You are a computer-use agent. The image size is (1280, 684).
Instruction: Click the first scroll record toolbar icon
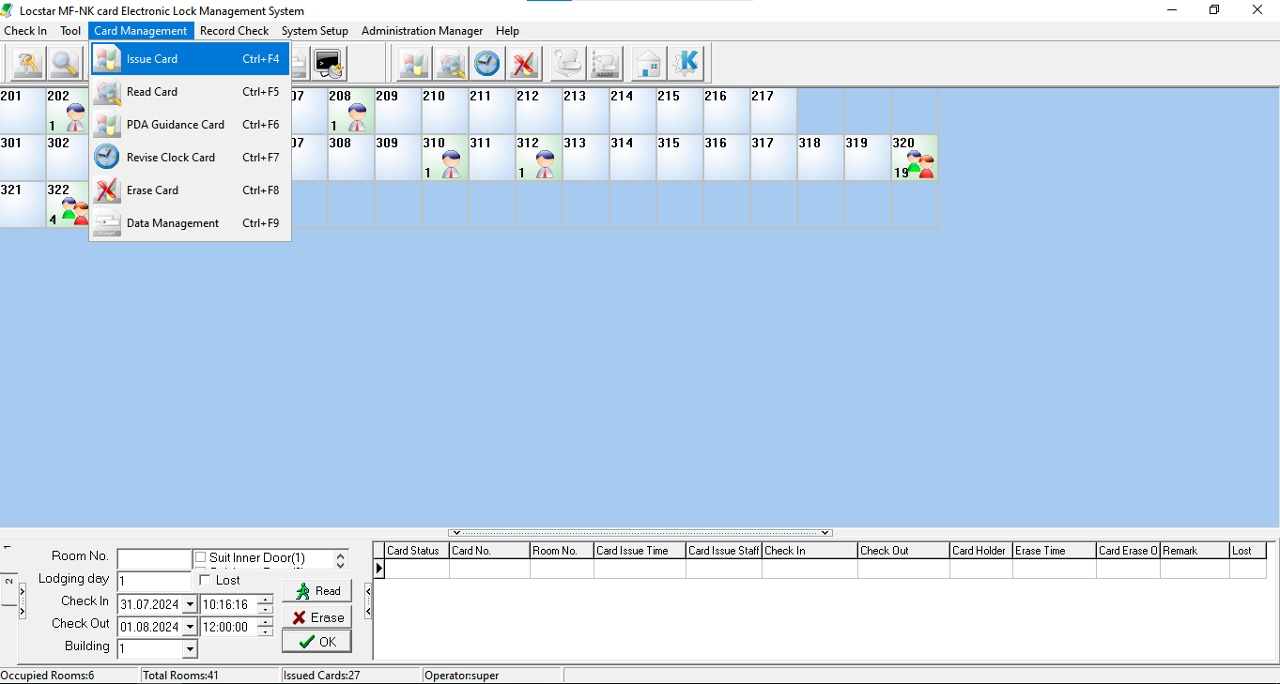(x=567, y=64)
